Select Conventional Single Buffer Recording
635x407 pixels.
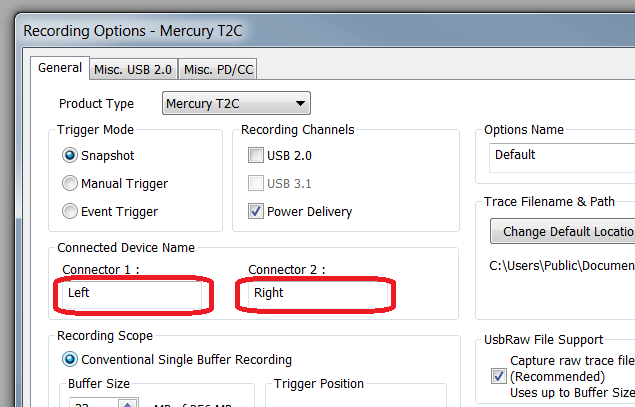[x=70, y=359]
